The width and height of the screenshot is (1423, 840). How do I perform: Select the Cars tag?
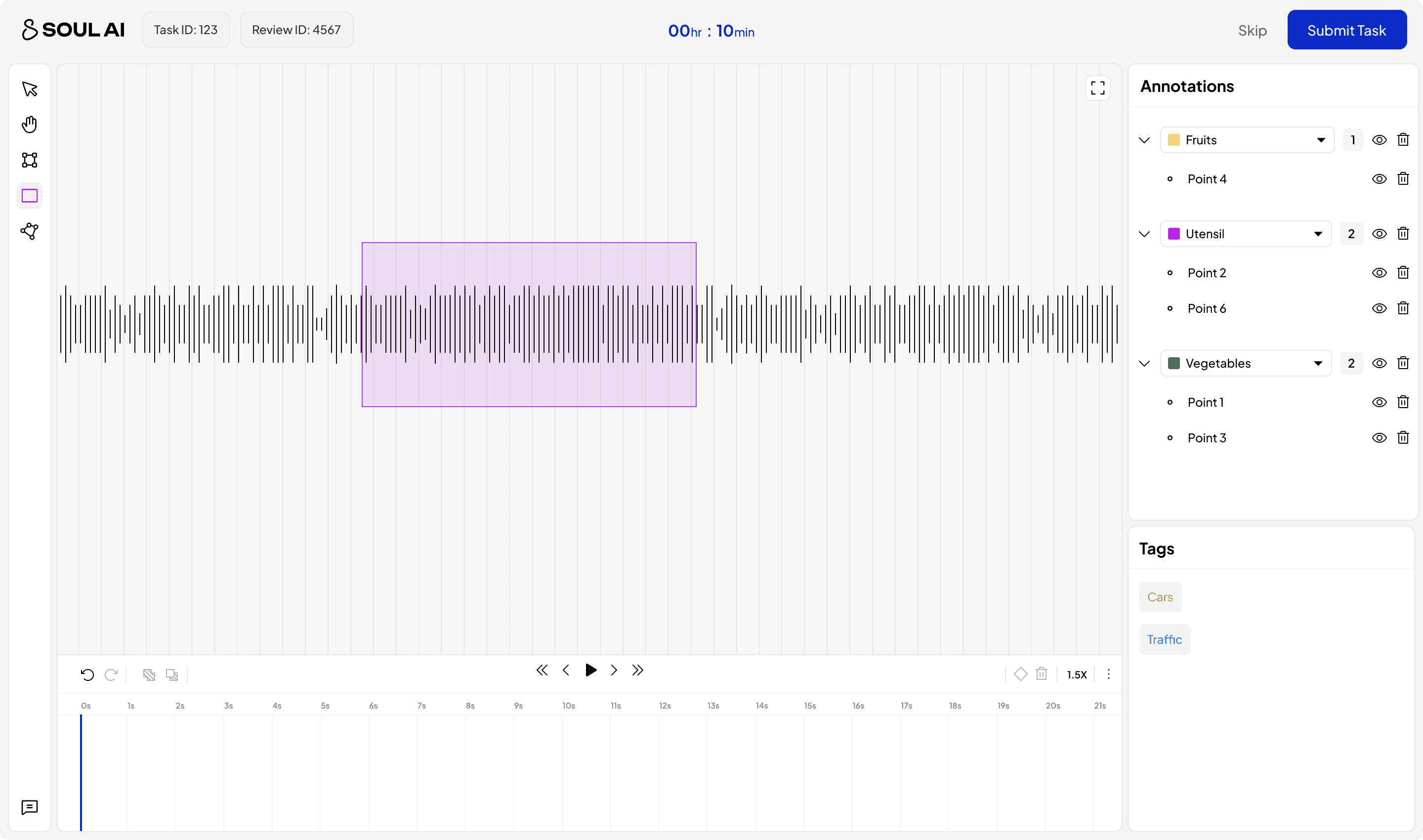click(1160, 597)
